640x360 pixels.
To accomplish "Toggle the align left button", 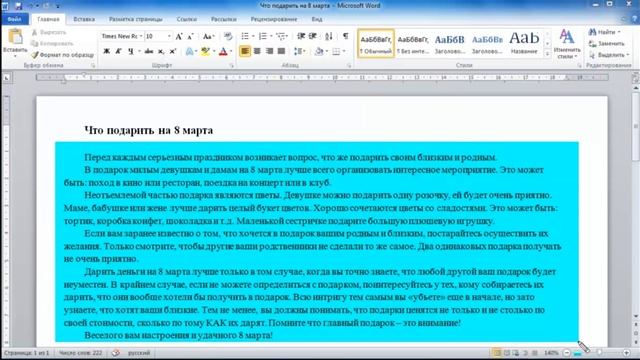I will click(245, 51).
